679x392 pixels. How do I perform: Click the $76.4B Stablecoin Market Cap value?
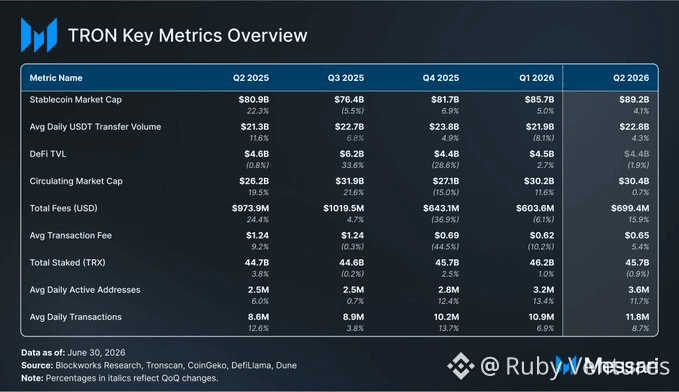(349, 100)
